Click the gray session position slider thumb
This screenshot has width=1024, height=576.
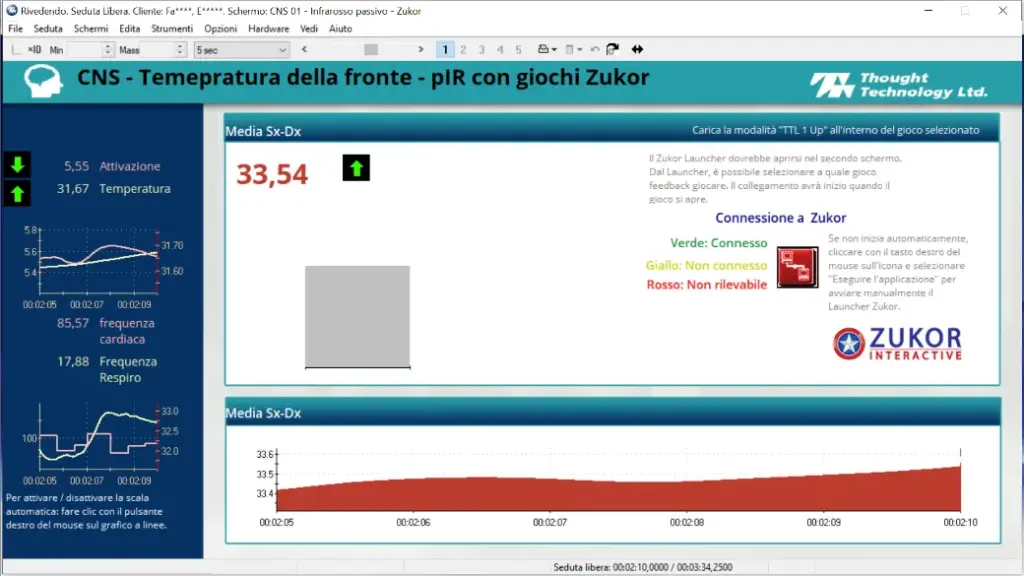click(371, 50)
